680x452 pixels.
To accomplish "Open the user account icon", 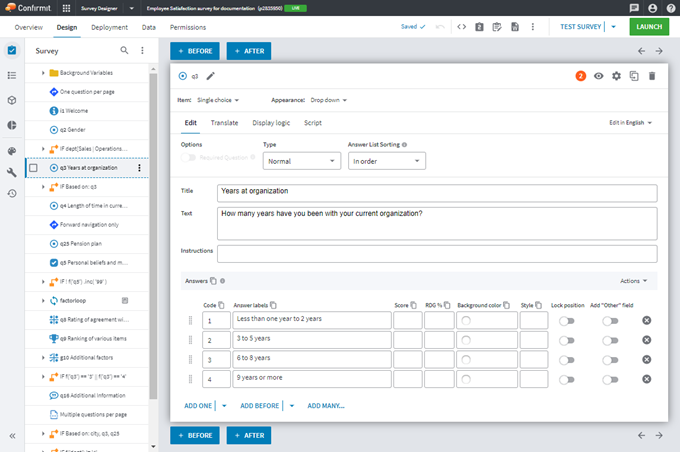I will tap(652, 8).
